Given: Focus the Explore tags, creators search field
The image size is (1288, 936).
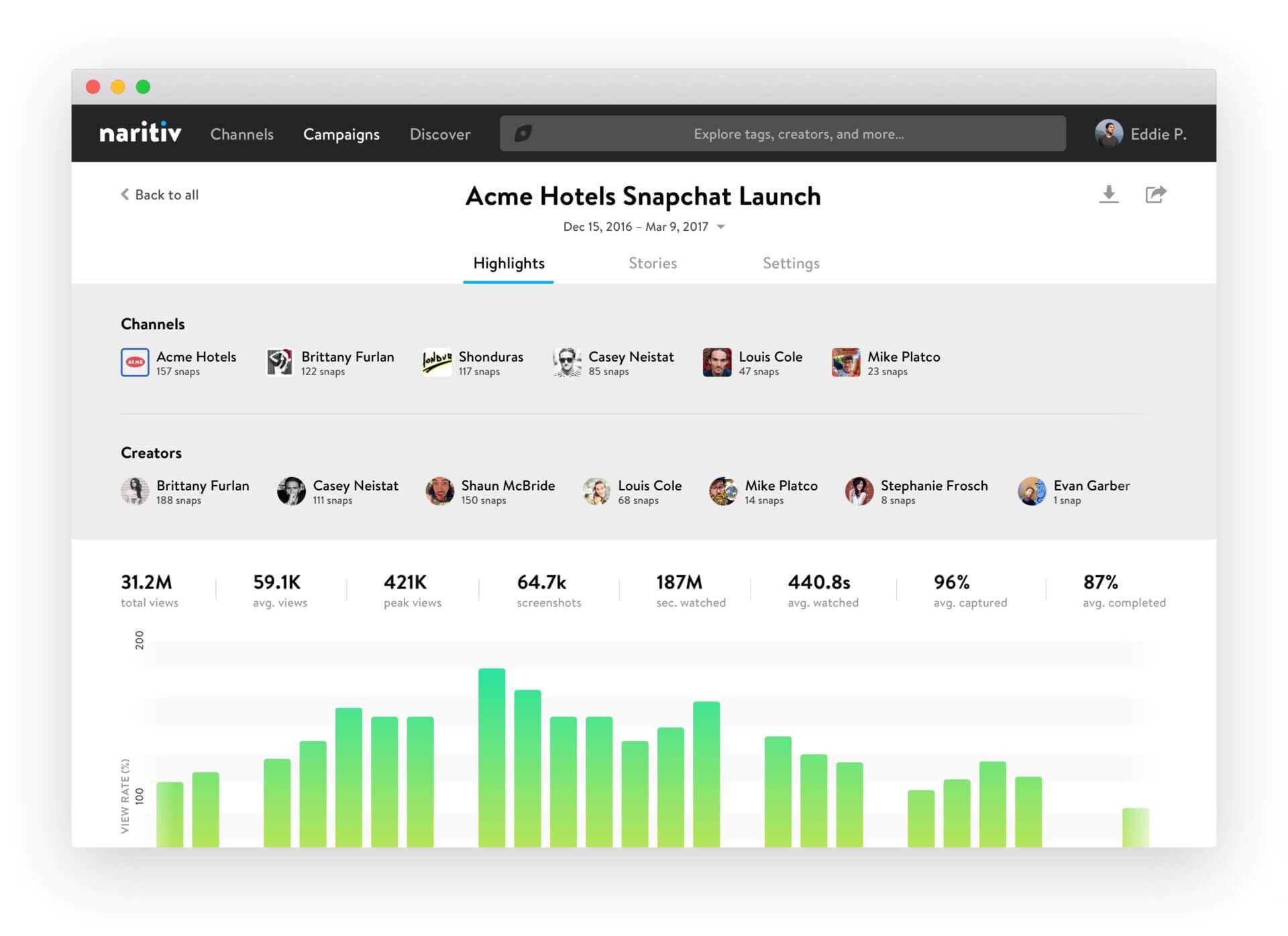Looking at the screenshot, I should [x=782, y=134].
